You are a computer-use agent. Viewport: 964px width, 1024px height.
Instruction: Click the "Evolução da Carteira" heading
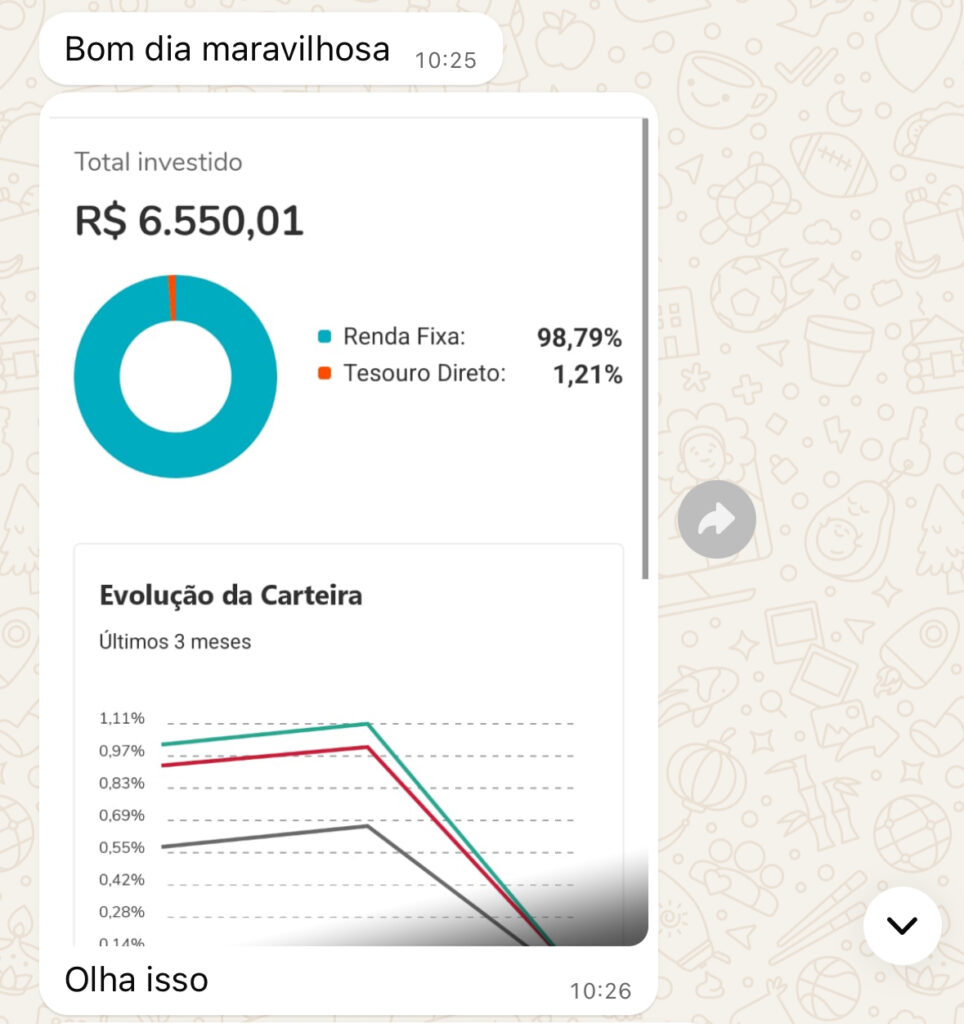tap(231, 596)
